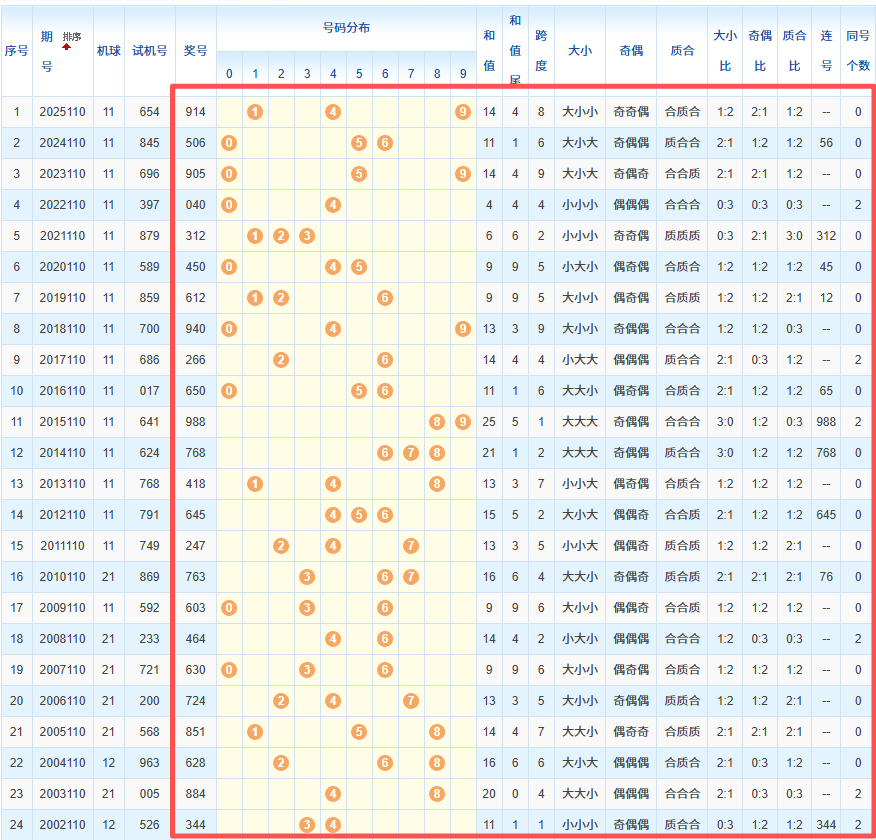Click orange ball 0 in row 2024110

click(229, 143)
